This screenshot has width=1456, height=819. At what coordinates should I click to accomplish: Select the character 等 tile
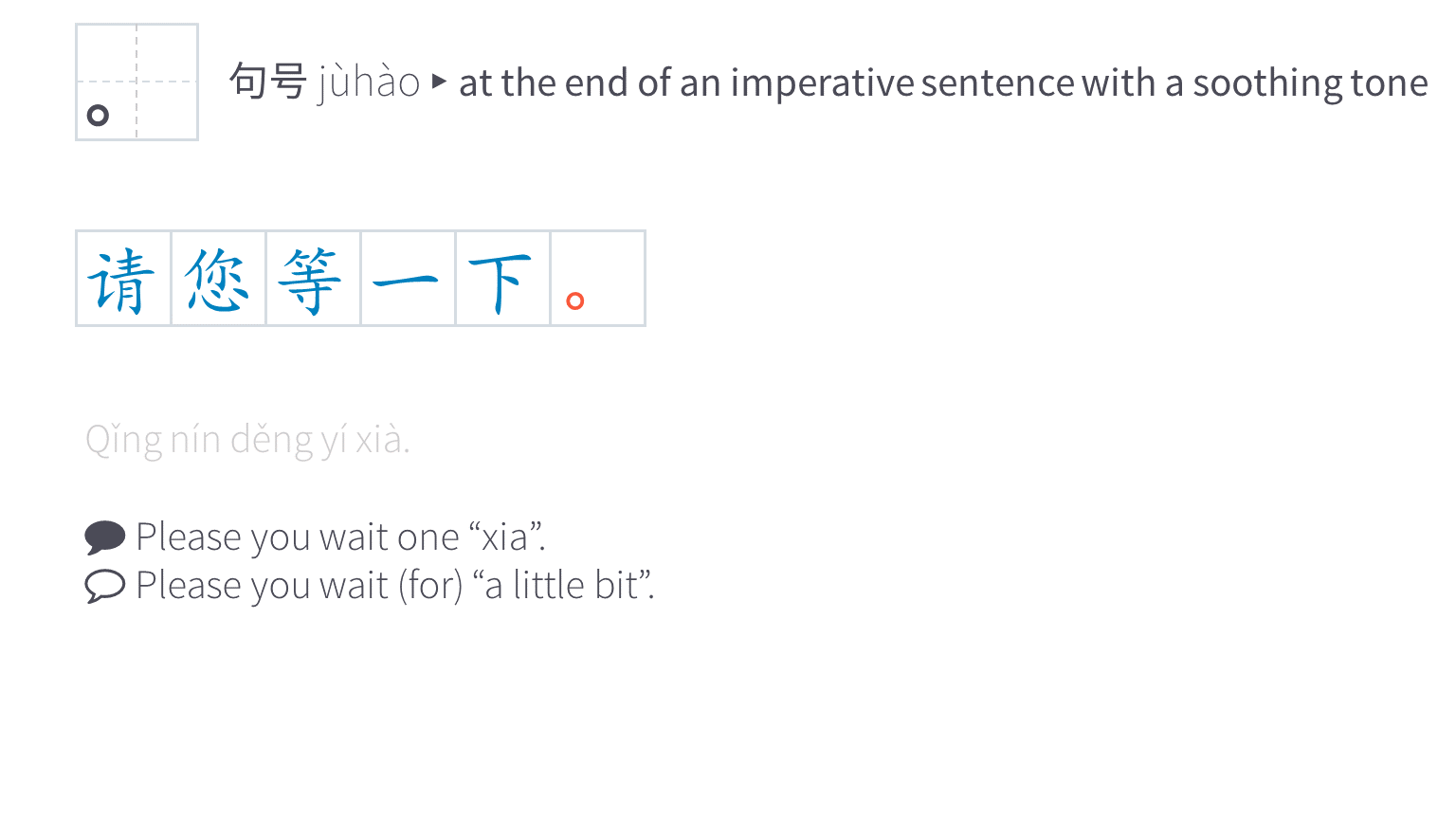[313, 279]
